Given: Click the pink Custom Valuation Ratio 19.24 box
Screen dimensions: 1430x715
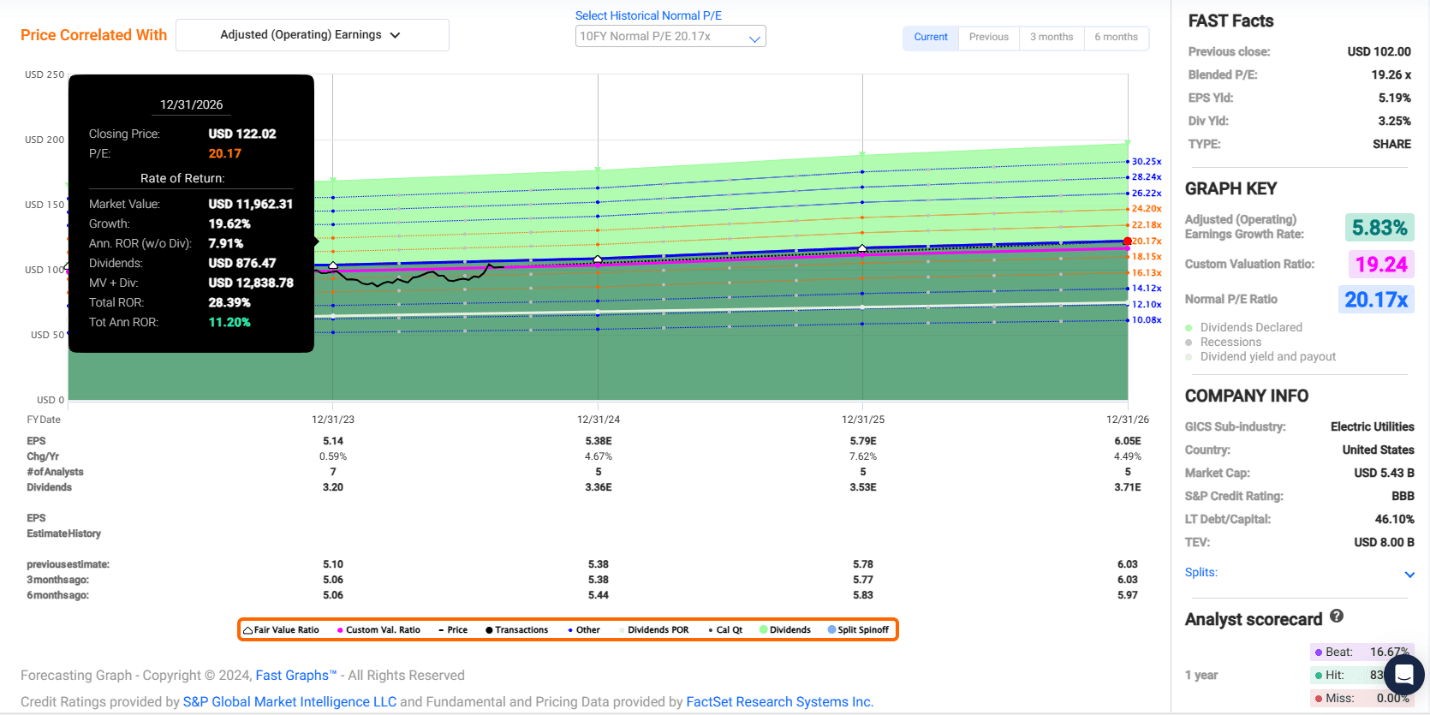Looking at the screenshot, I should point(1379,264).
